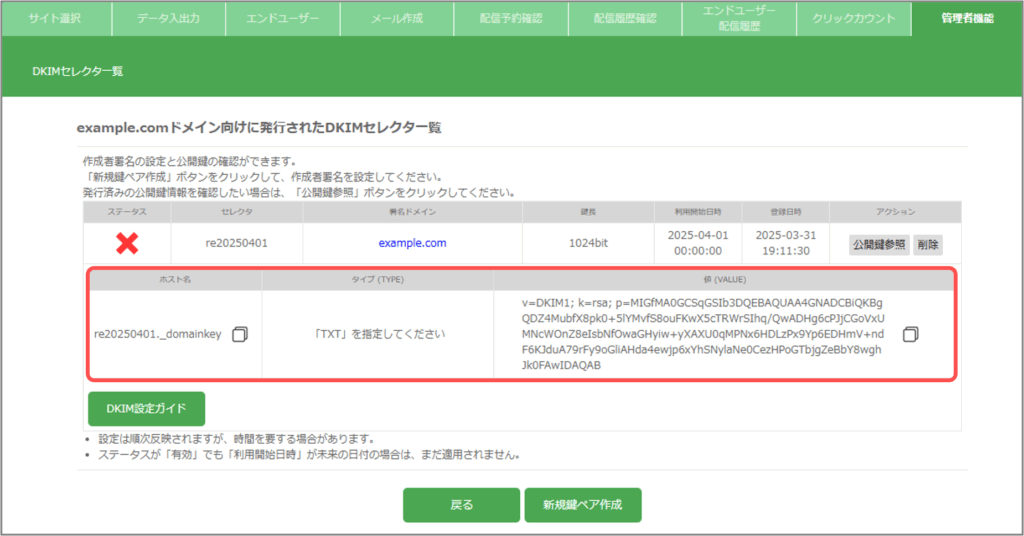Follow the example.com domain link
Screen dimensions: 1024x536
[412, 243]
